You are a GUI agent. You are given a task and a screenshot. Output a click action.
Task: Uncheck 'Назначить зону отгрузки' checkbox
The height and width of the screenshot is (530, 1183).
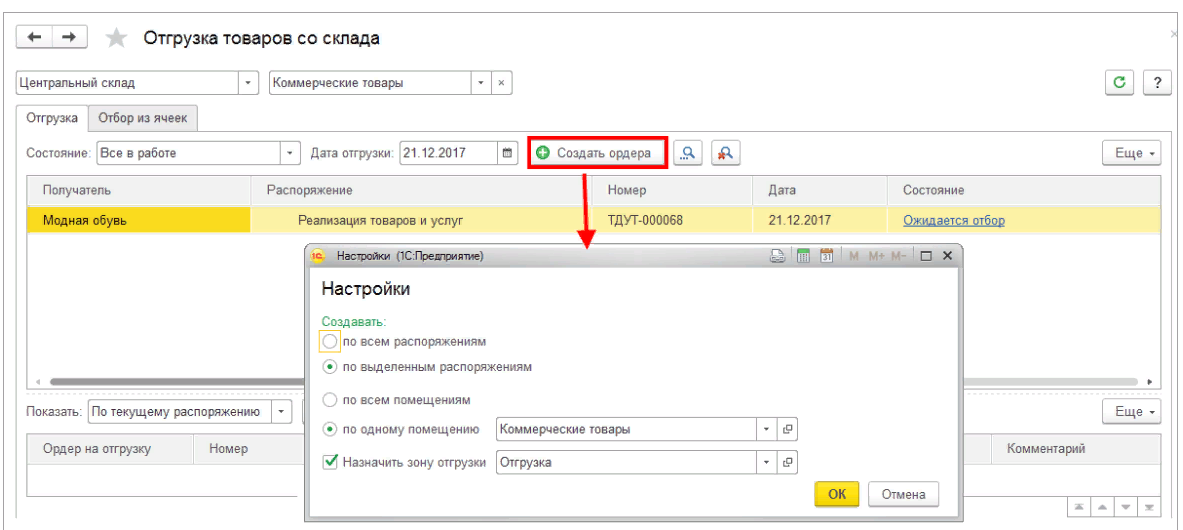(330, 463)
